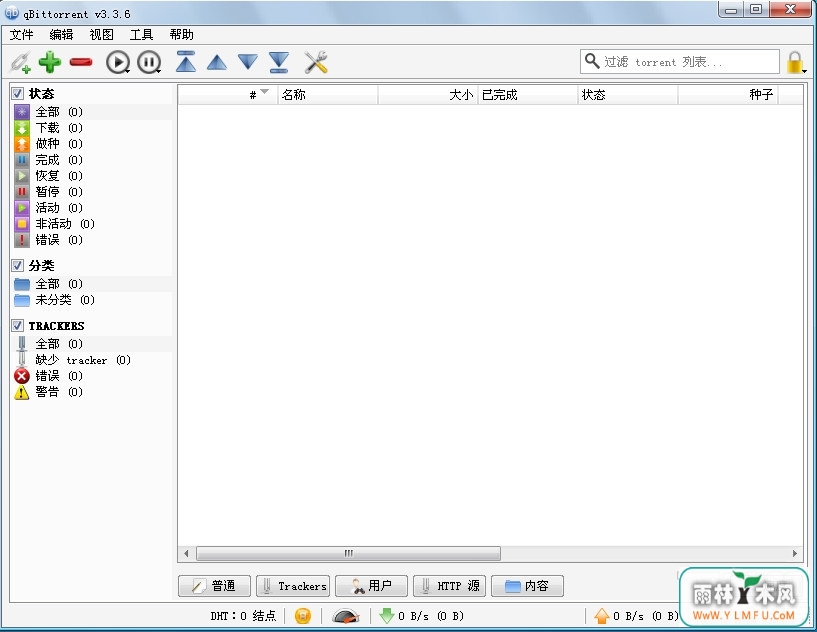Sort by 状态 column header in torrent list
The height and width of the screenshot is (632, 817).
[628, 95]
